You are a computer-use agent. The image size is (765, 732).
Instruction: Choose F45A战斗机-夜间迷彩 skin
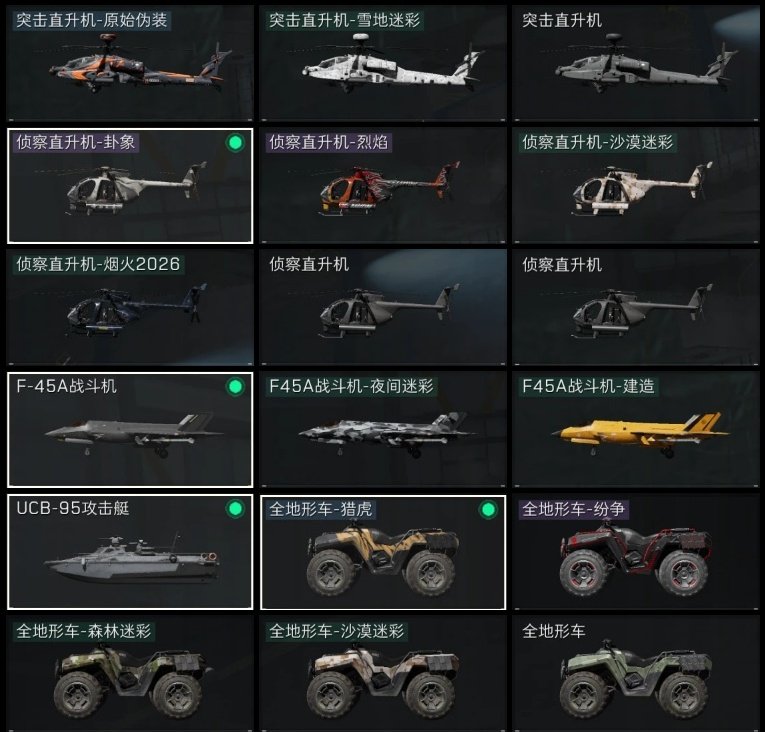point(383,429)
